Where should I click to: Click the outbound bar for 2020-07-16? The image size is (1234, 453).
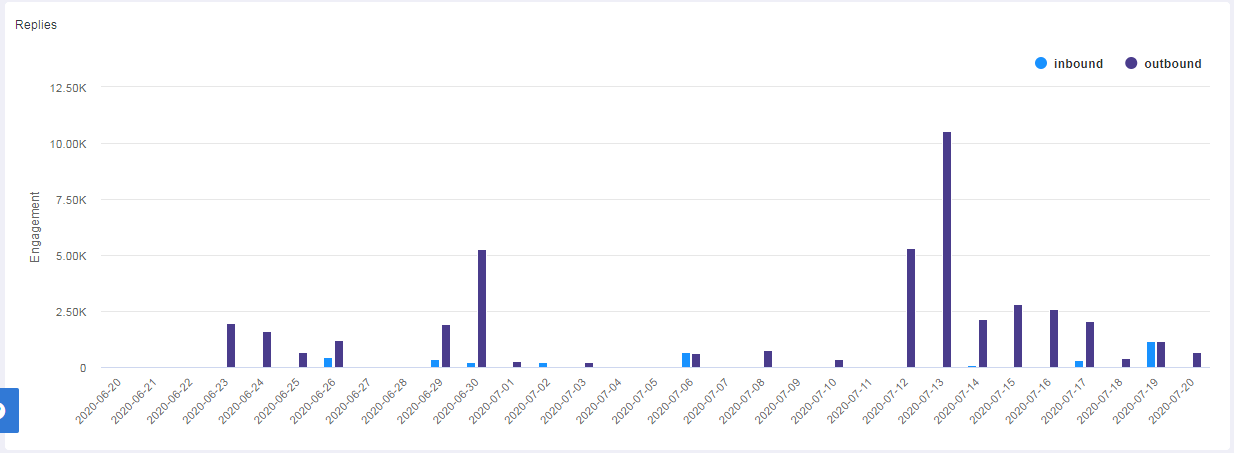pos(1054,339)
